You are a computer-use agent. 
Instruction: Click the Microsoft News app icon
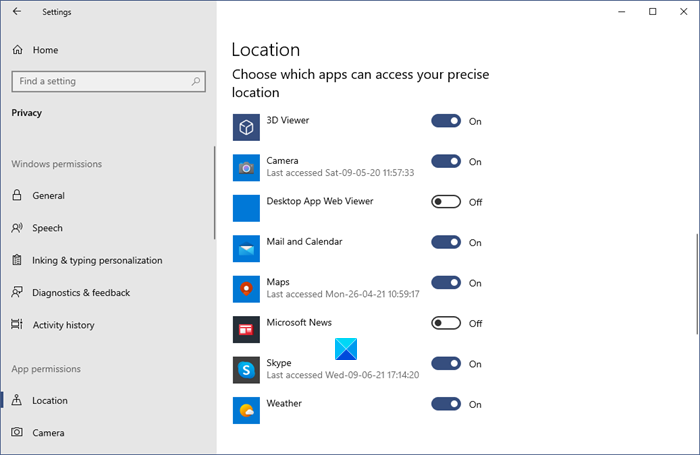(x=246, y=330)
